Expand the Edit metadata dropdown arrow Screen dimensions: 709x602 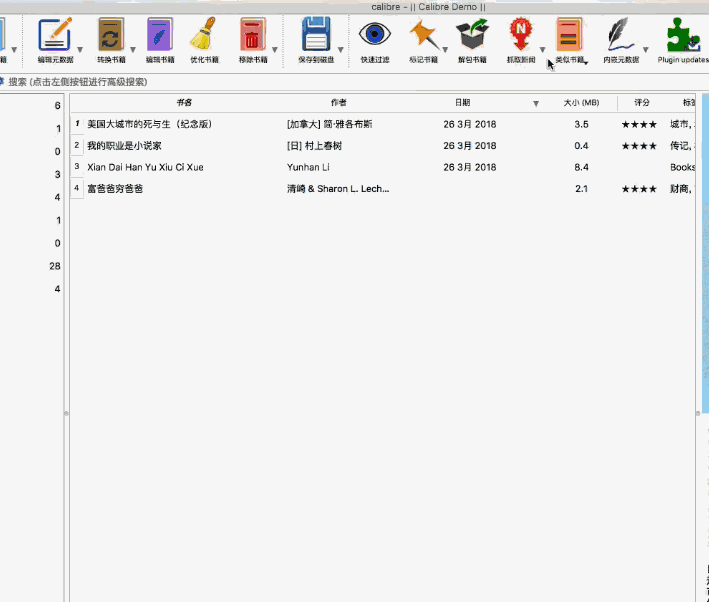(80, 50)
